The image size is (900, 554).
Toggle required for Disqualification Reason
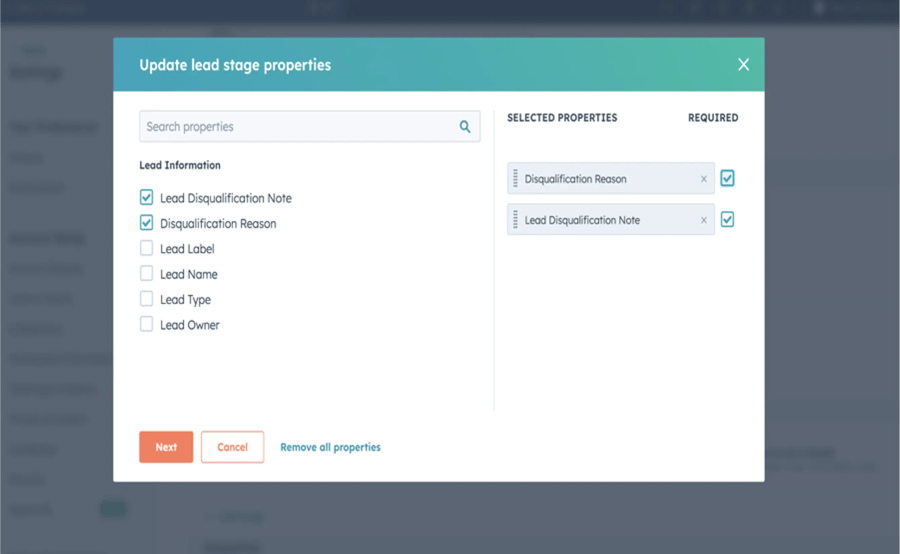(x=727, y=178)
